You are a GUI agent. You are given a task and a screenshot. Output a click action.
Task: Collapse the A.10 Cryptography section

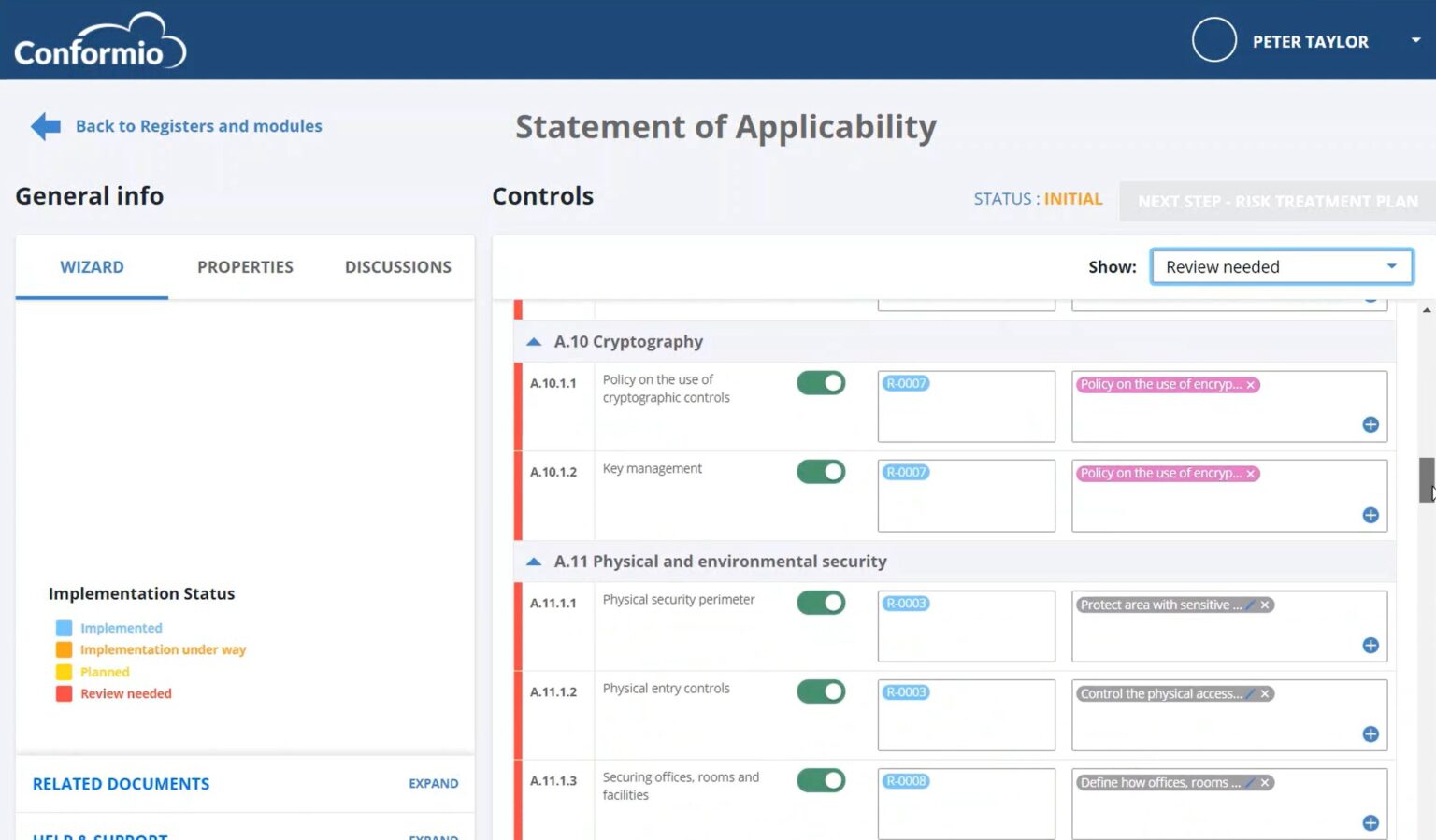tap(534, 342)
